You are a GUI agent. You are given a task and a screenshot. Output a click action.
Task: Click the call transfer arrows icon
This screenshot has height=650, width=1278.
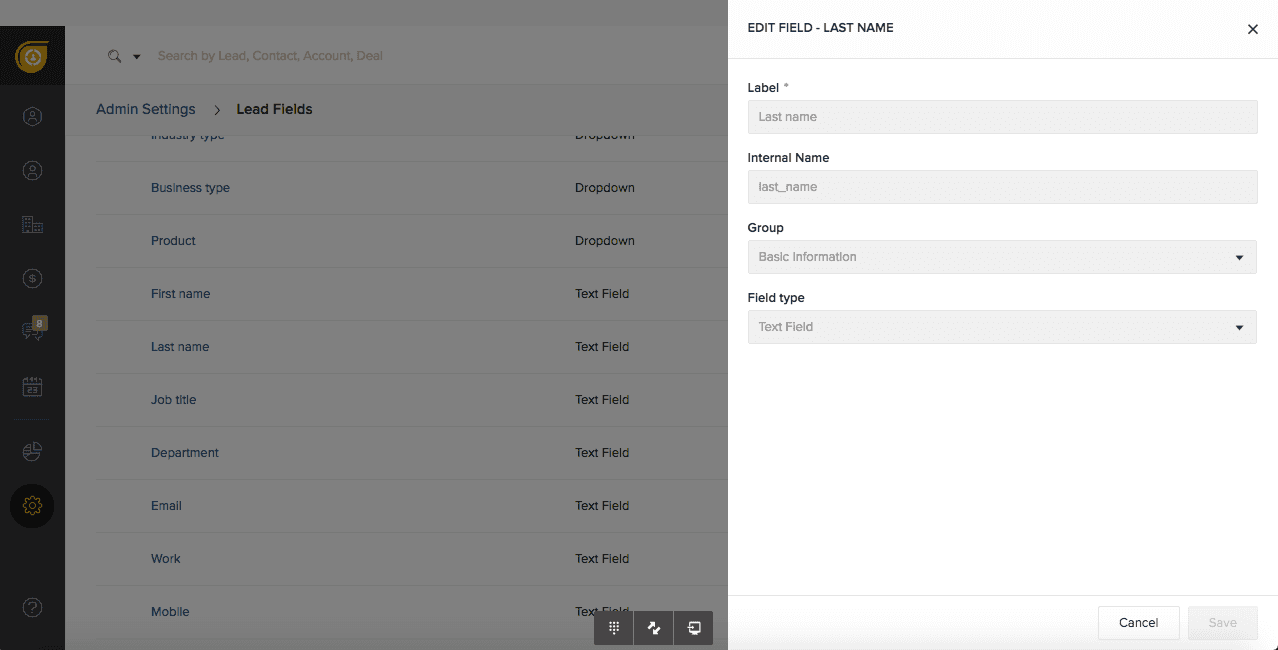[654, 628]
